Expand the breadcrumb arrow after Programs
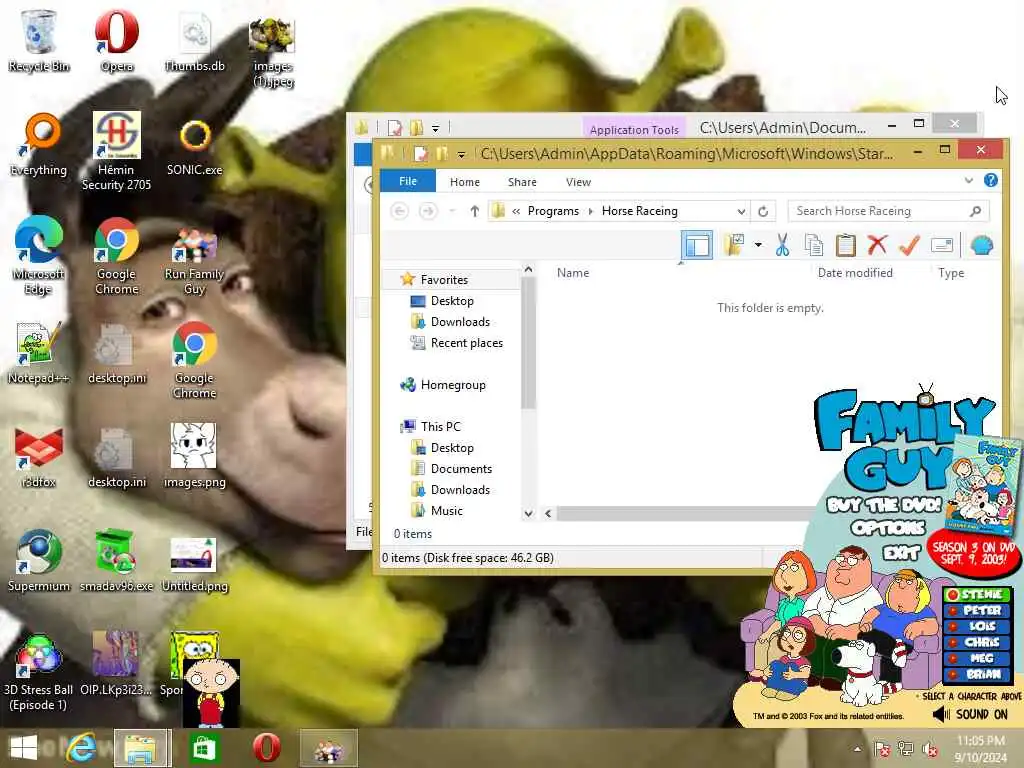This screenshot has height=768, width=1024. coord(590,211)
